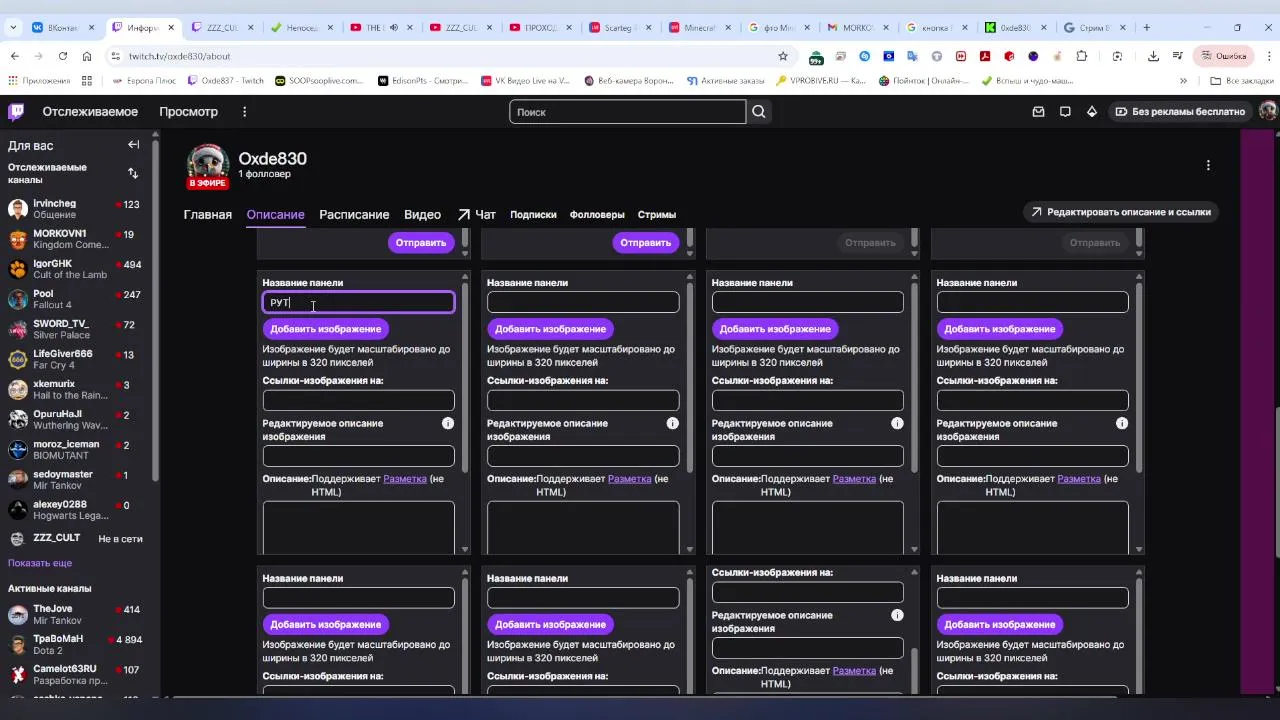Screen dimensions: 1280x720
Task: Open SWORD_TV_ channel in sidebar
Action: (x=75, y=329)
